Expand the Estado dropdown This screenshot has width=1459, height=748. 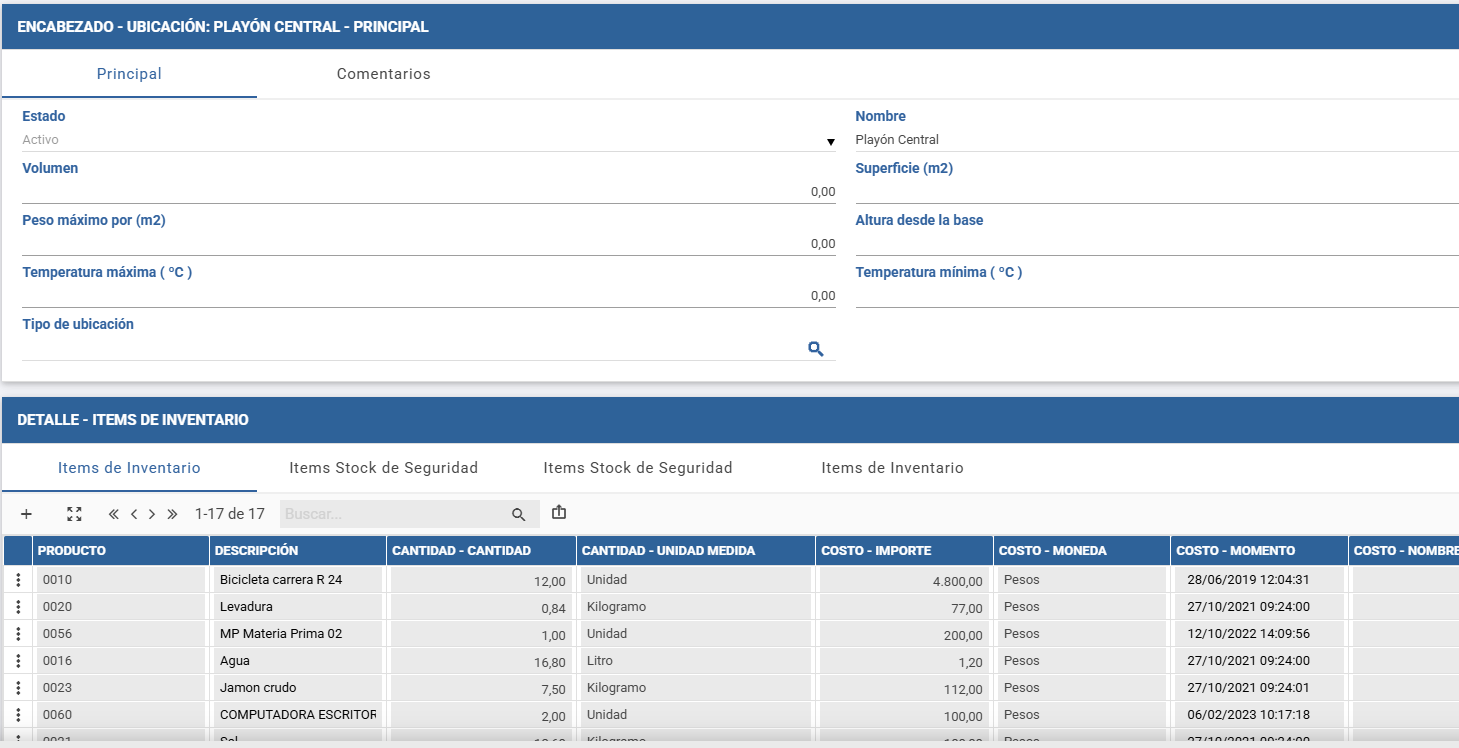click(x=830, y=142)
